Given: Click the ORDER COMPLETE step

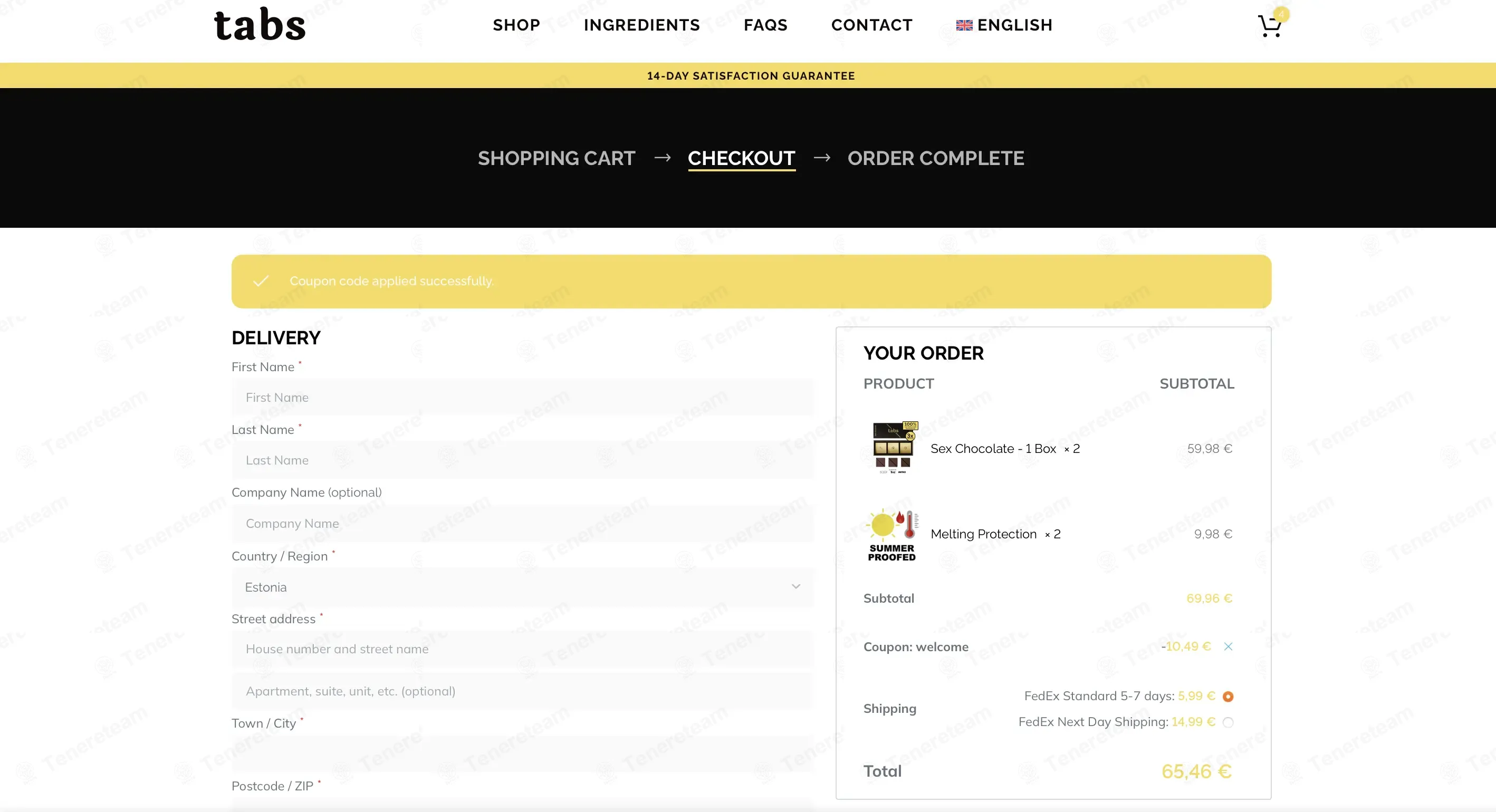Looking at the screenshot, I should pyautogui.click(x=936, y=158).
